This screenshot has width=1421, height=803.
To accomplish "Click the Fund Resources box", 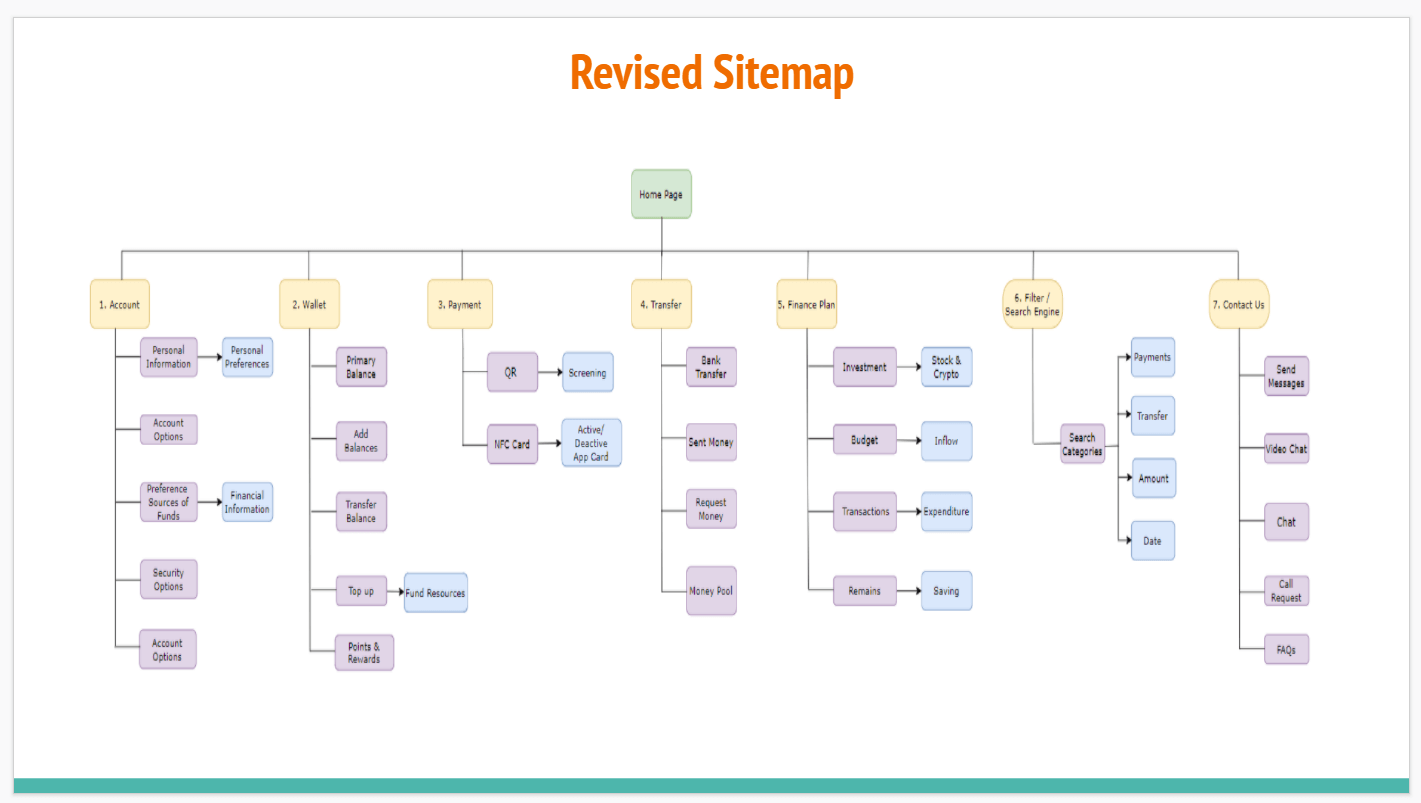I will [434, 592].
